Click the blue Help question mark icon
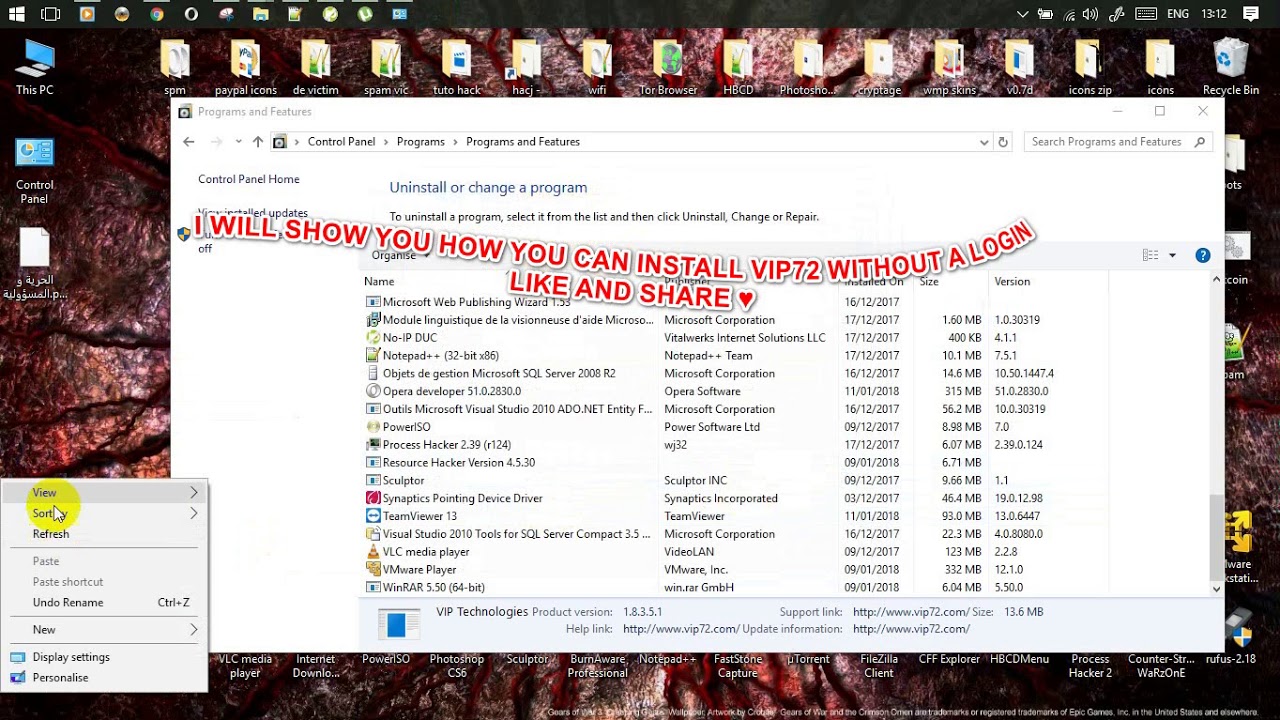The image size is (1280, 720). (x=1203, y=255)
